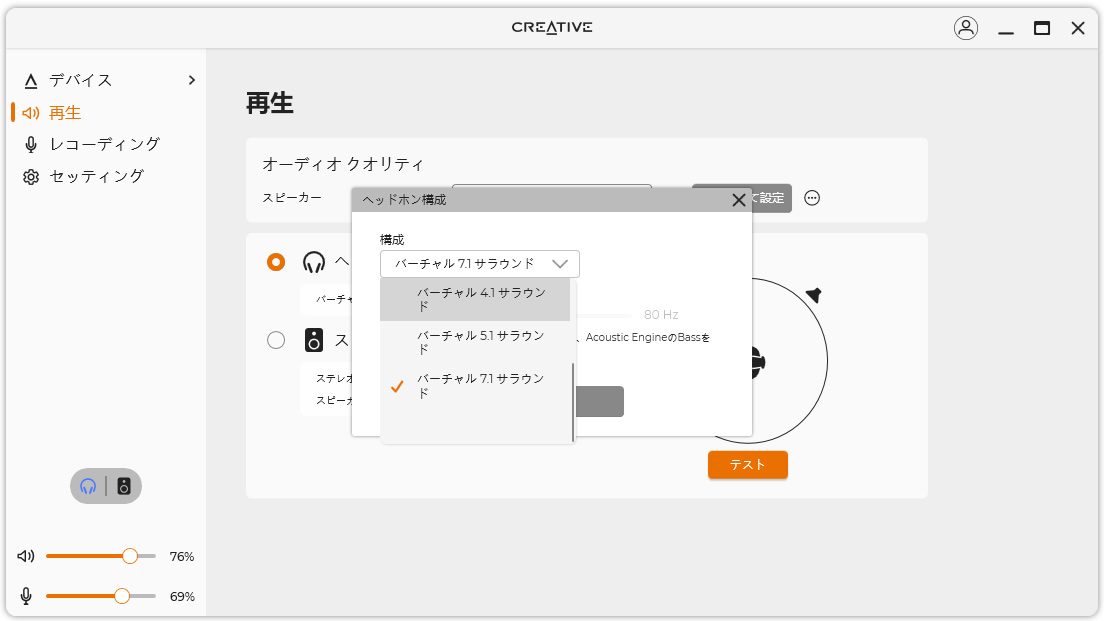The height and width of the screenshot is (621, 1104).
Task: Open the セッティング sidebar section
Action: [96, 176]
